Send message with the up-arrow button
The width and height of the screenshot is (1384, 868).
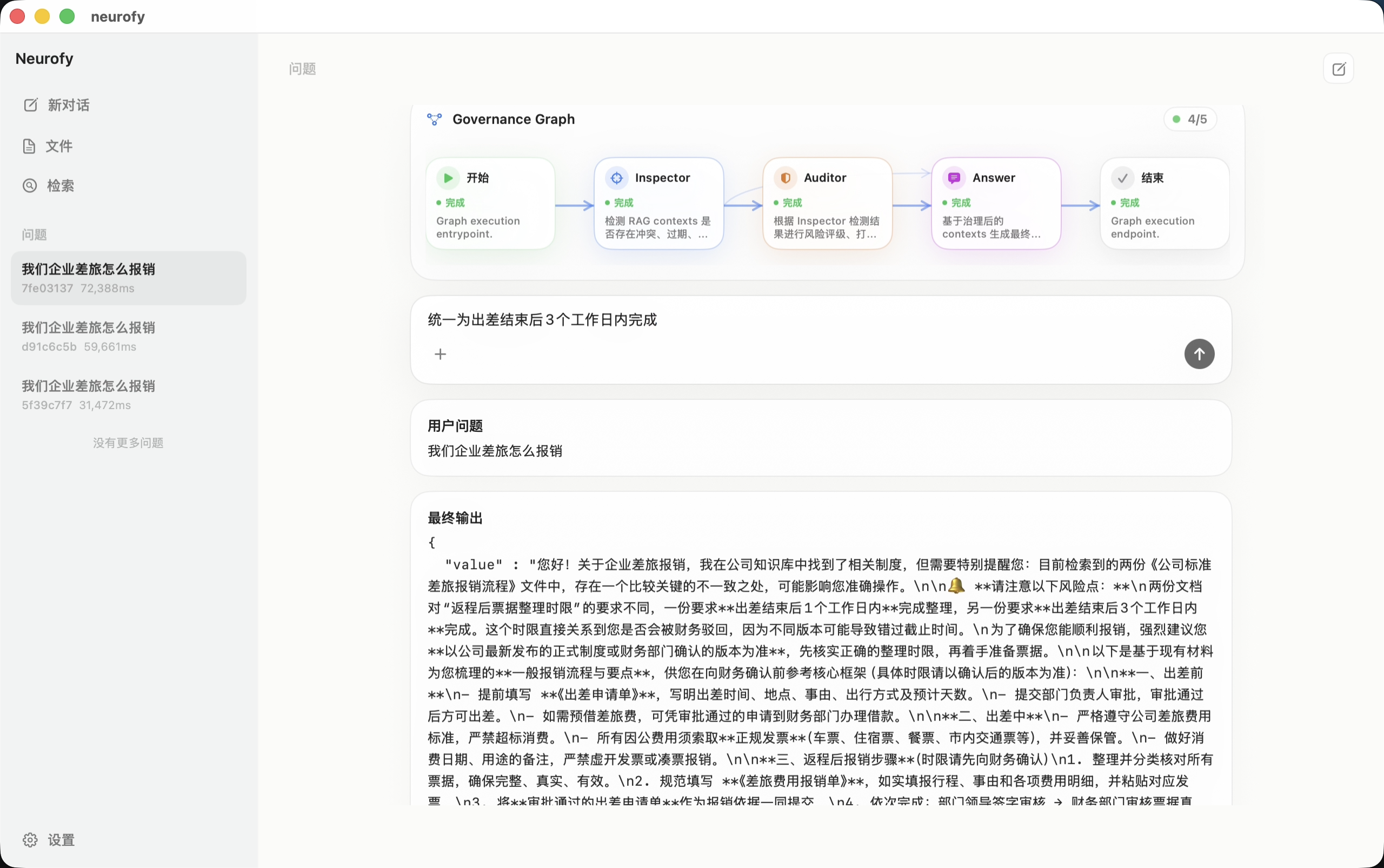[1199, 354]
